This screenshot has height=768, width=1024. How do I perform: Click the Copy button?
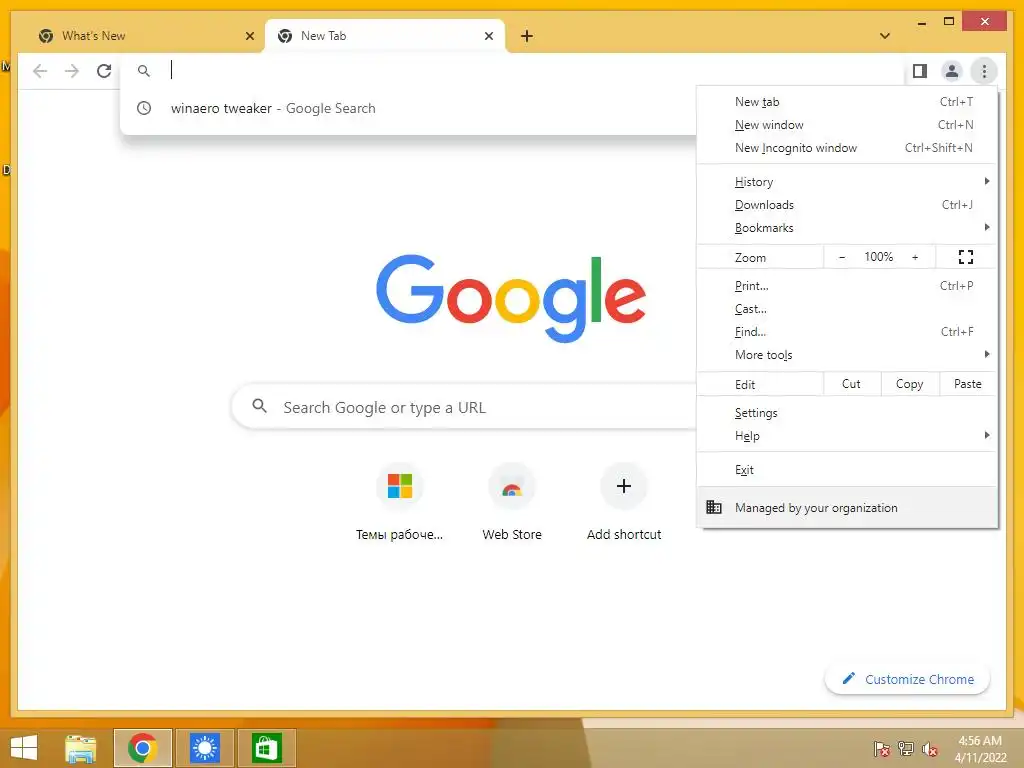tap(910, 384)
